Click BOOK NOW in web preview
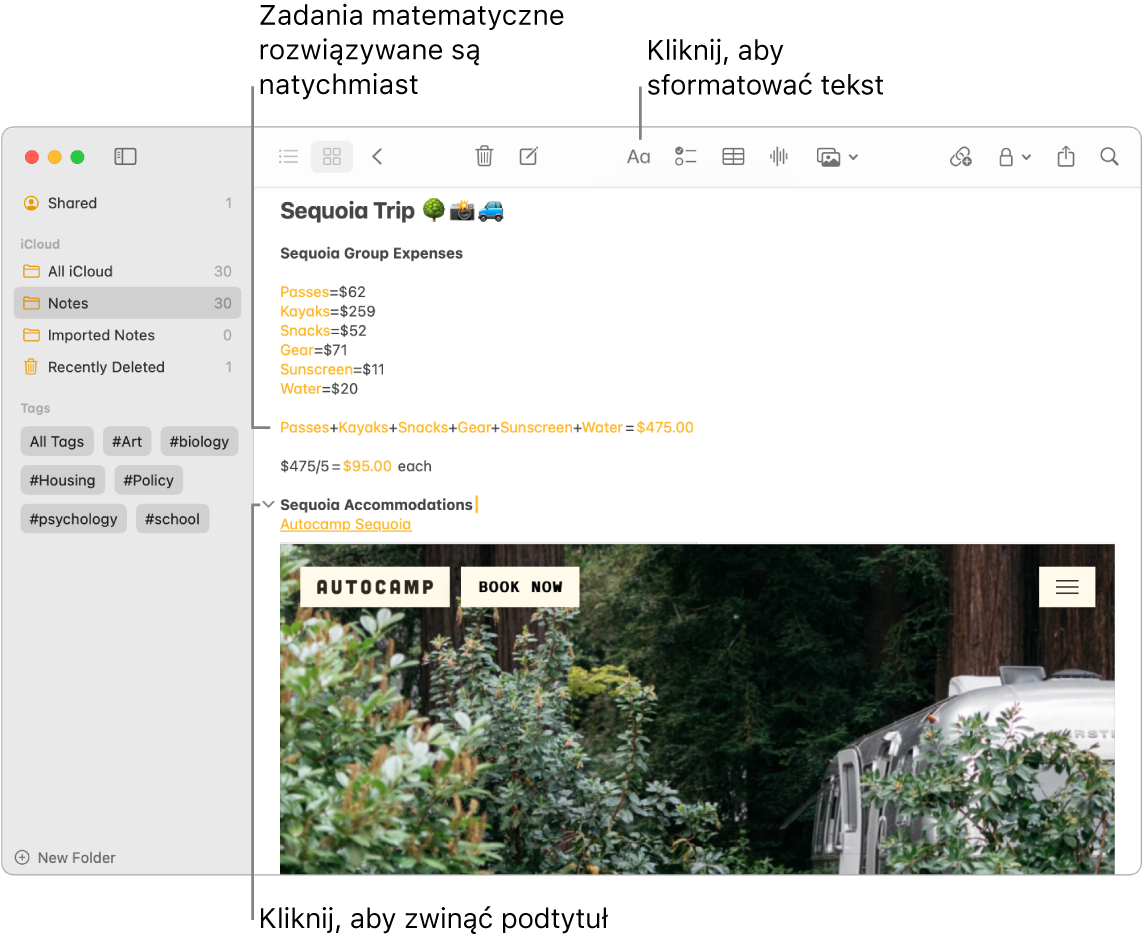 [520, 587]
